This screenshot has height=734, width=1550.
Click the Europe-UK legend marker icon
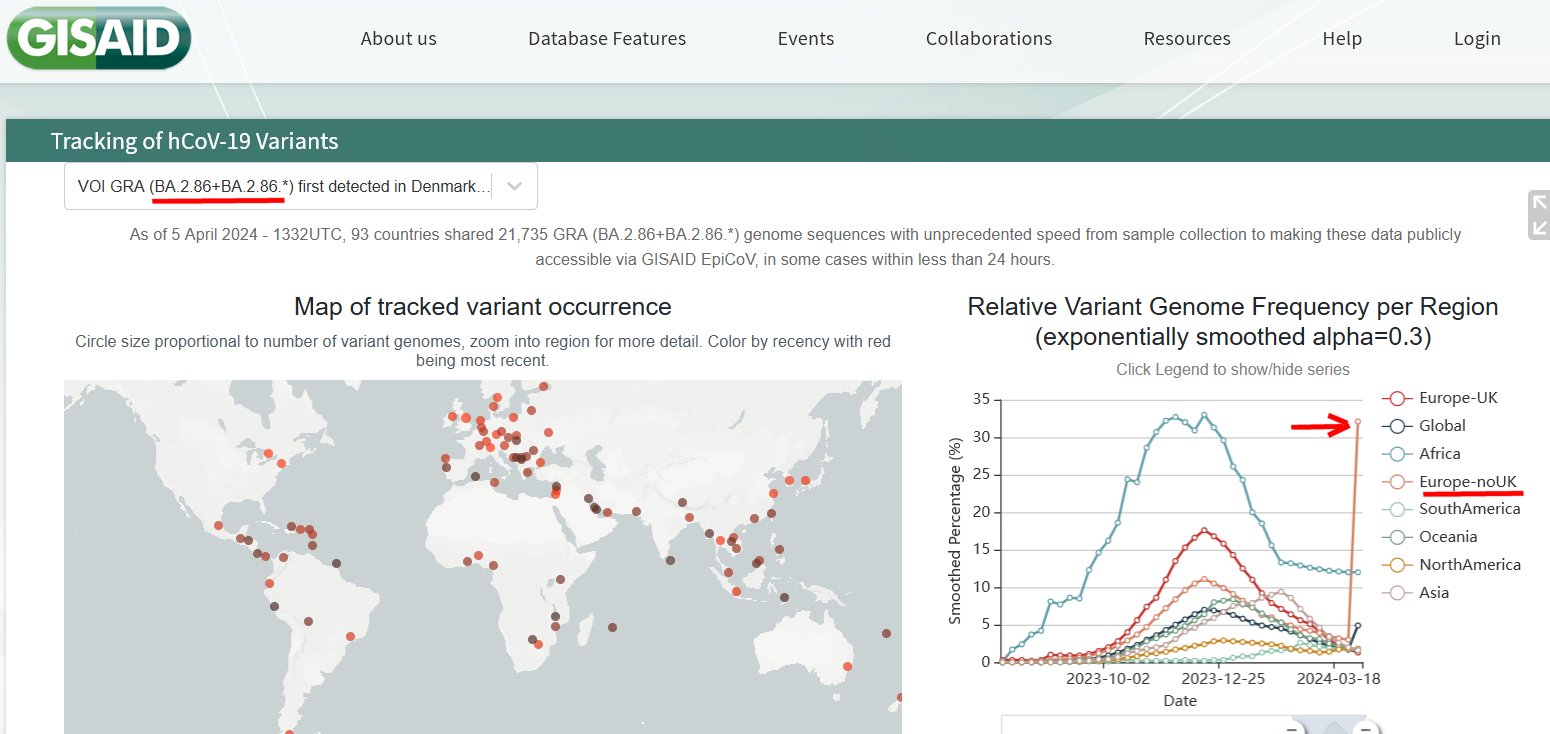1398,398
